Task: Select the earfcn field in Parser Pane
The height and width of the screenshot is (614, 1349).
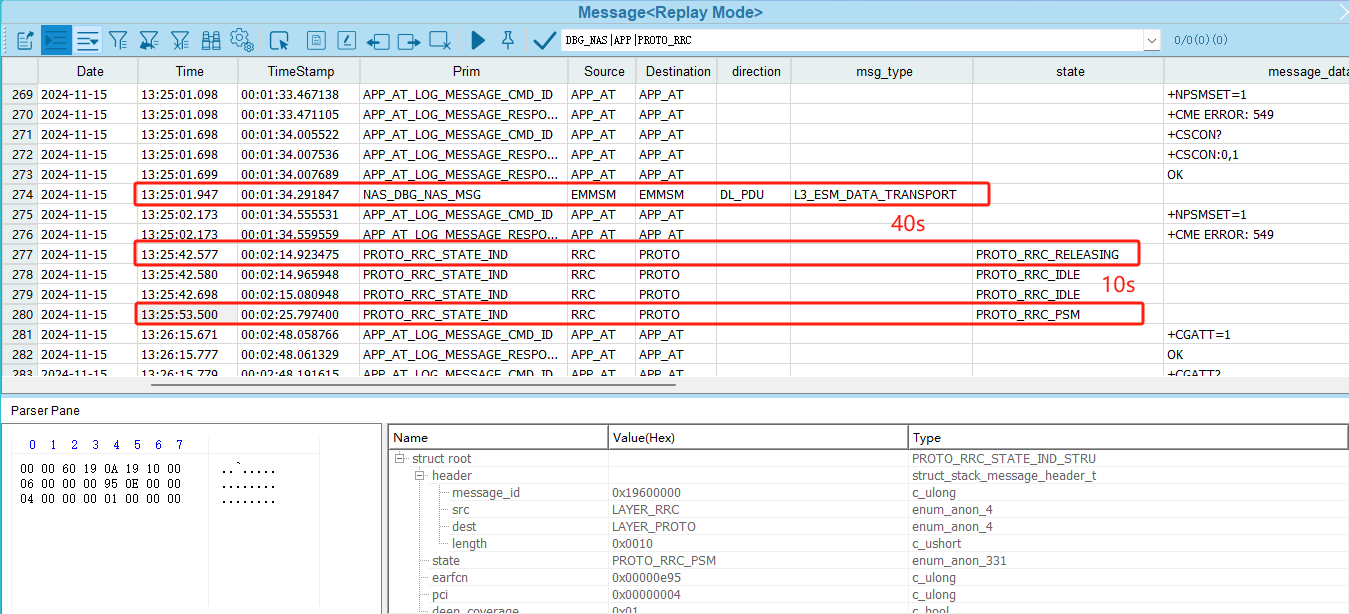Action: coord(447,577)
